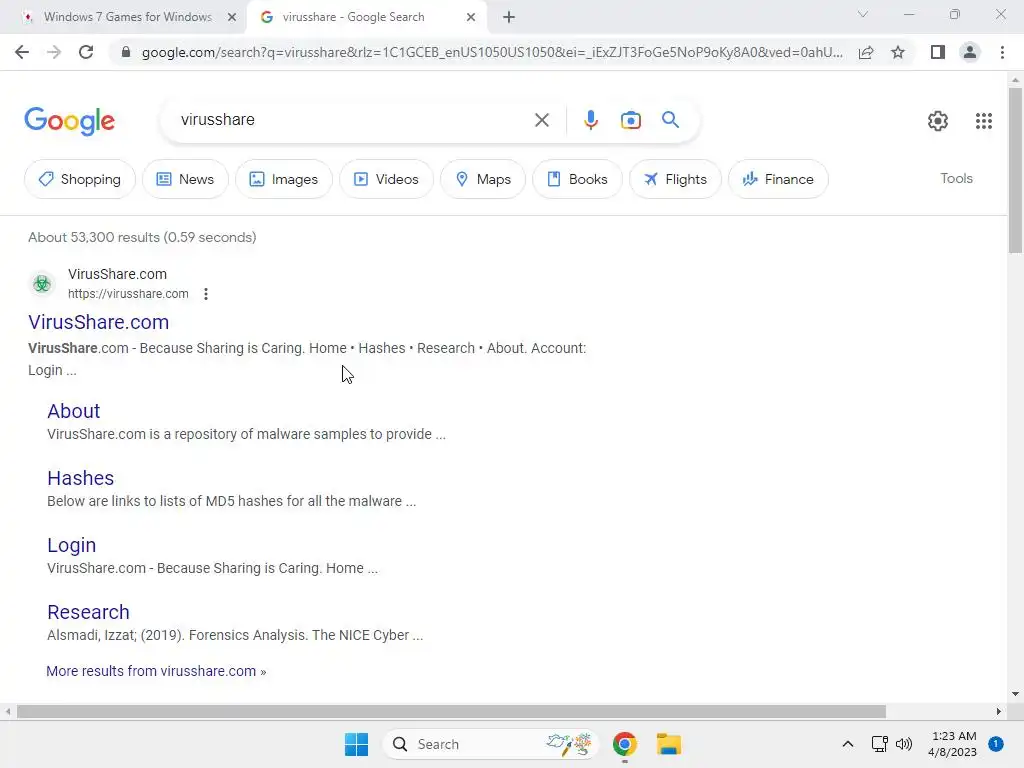Open Google quick settings gear

pyautogui.click(x=938, y=121)
